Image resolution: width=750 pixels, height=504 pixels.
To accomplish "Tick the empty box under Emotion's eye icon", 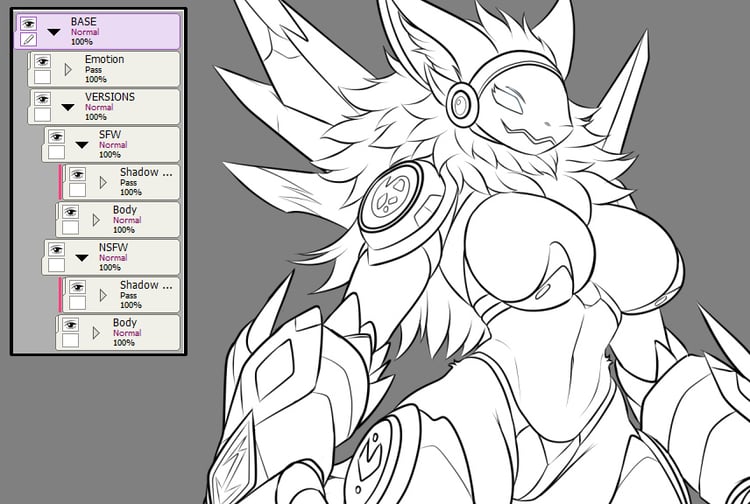I will tap(43, 77).
